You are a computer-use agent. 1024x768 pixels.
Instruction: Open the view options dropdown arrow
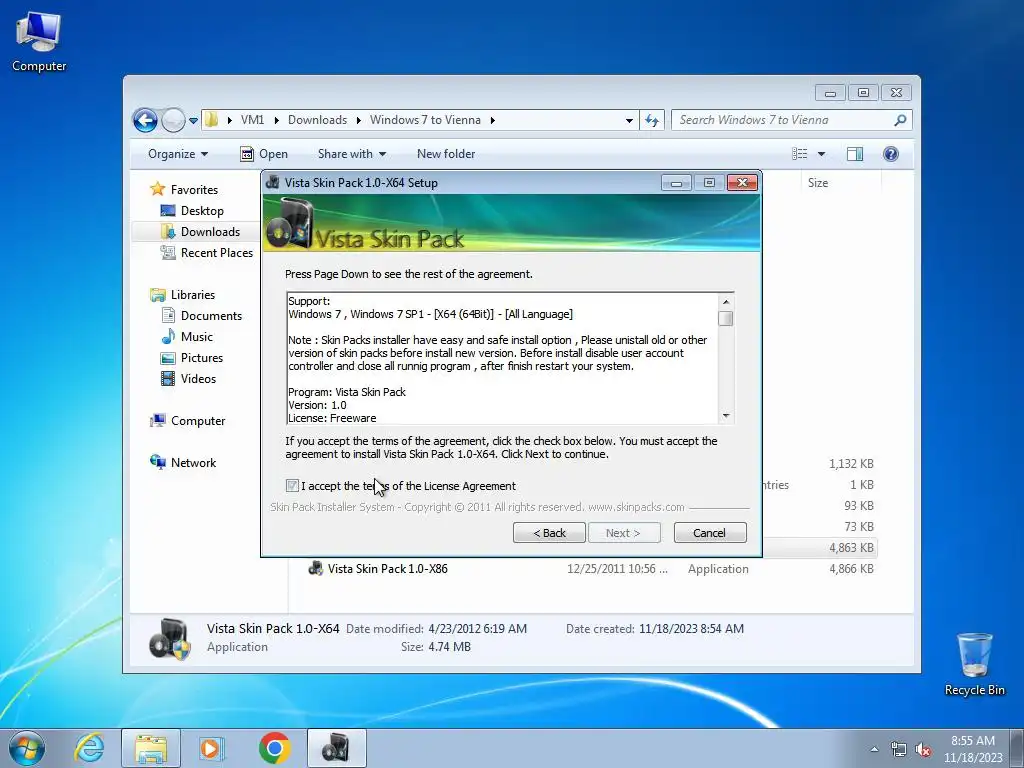(822, 154)
